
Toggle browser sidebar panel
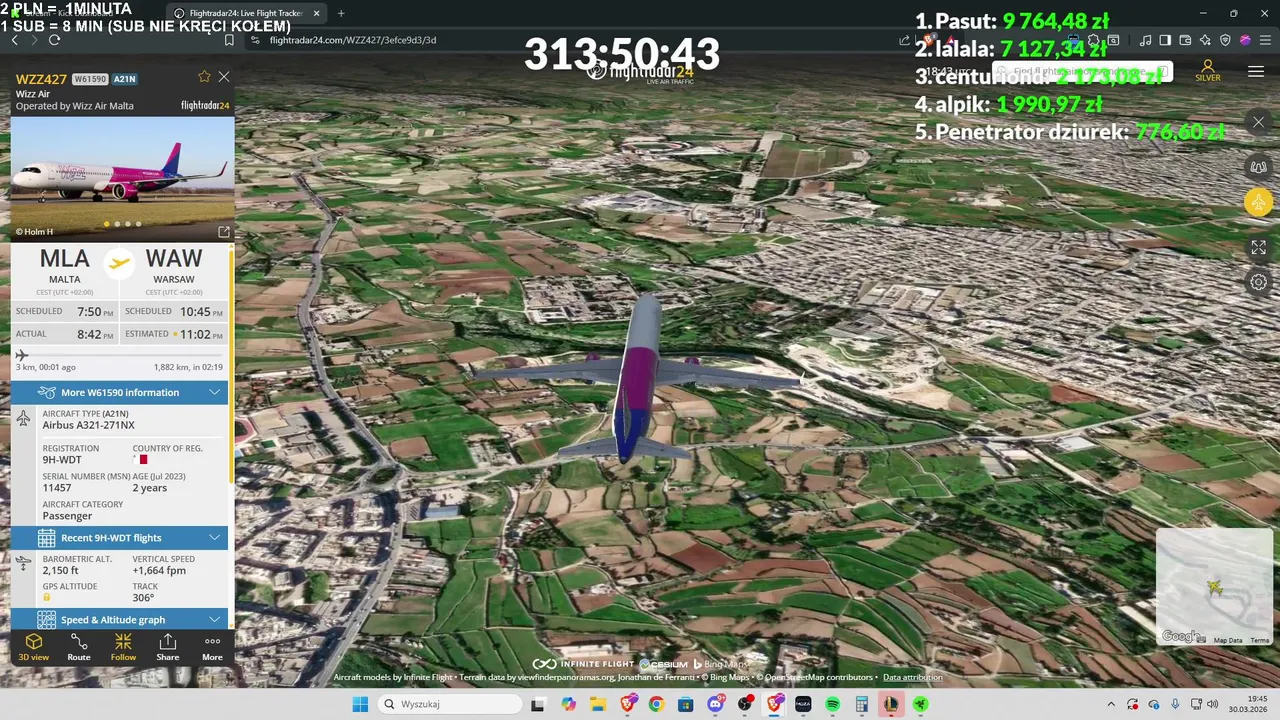tap(1165, 40)
